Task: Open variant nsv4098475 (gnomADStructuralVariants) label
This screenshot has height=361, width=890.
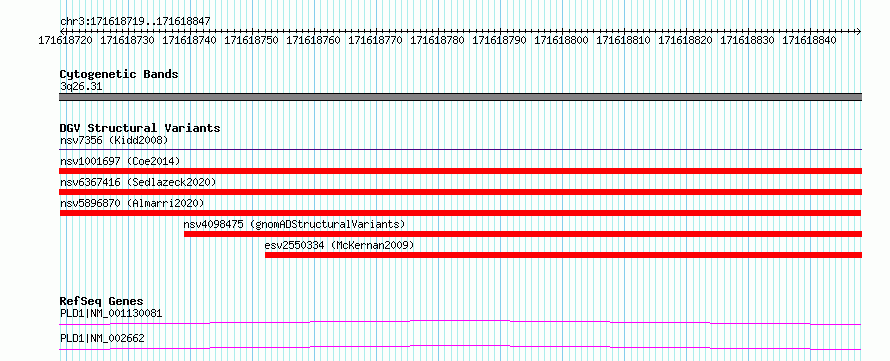Action: [295, 224]
